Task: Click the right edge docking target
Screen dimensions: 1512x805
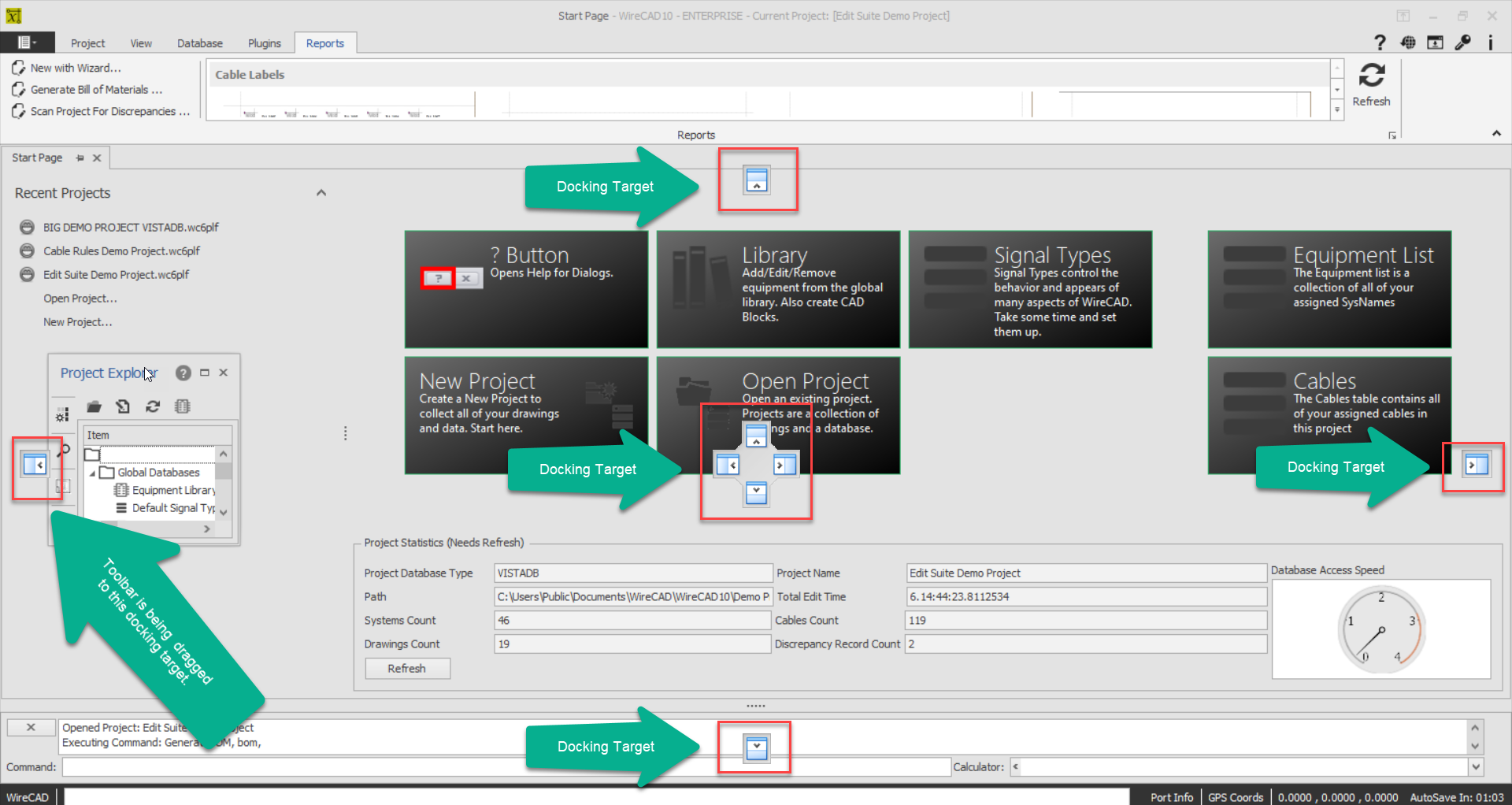Action: pos(1477,465)
